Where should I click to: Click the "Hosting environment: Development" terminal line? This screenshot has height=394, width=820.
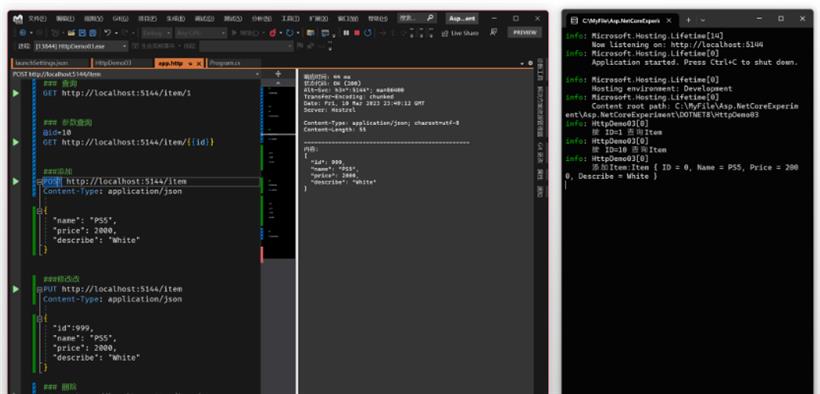tap(662, 89)
